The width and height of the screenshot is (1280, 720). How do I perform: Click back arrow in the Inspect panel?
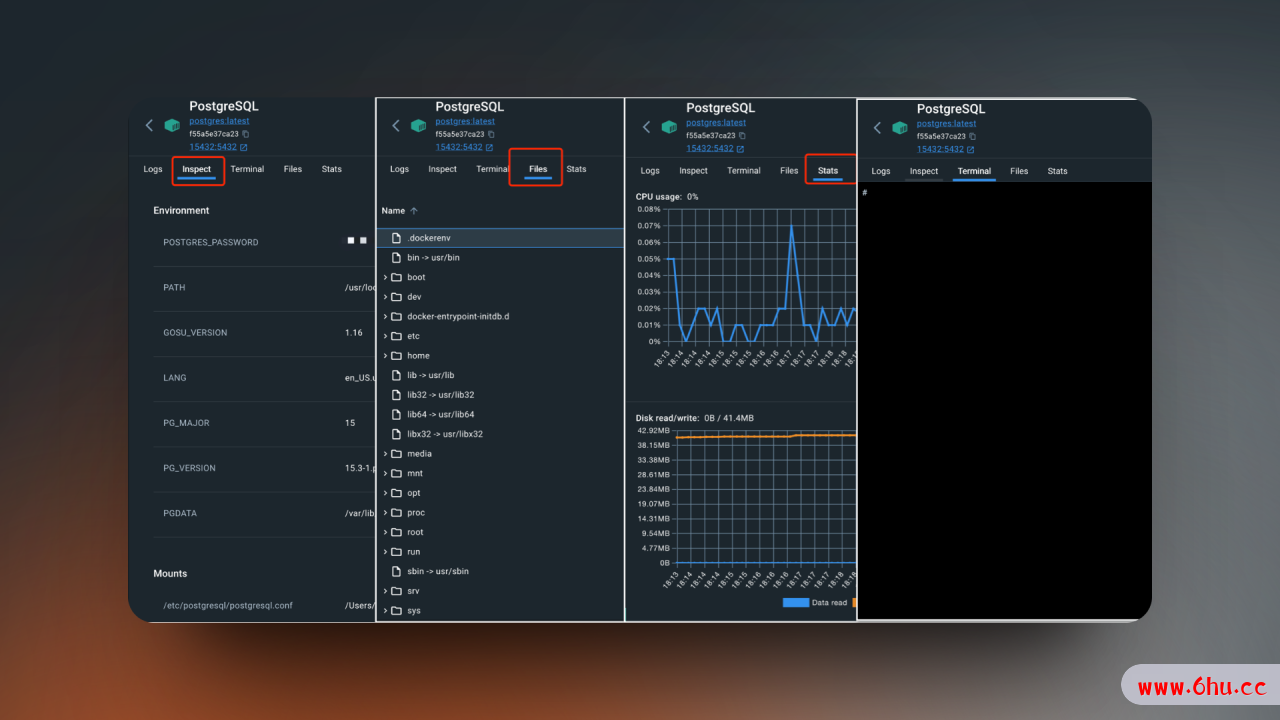[149, 125]
